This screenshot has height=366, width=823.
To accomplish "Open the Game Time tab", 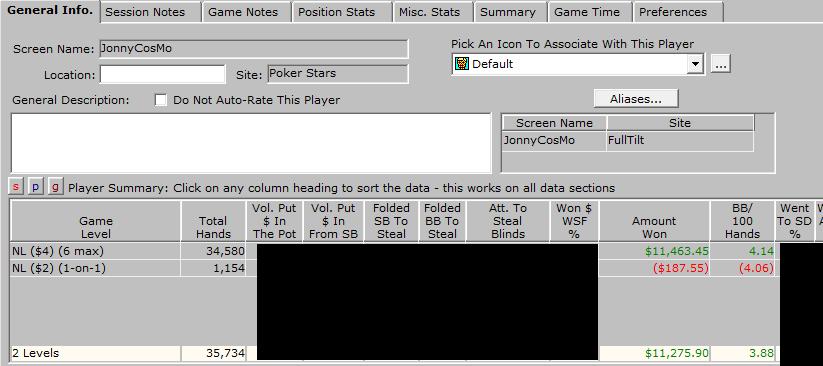I will point(590,12).
